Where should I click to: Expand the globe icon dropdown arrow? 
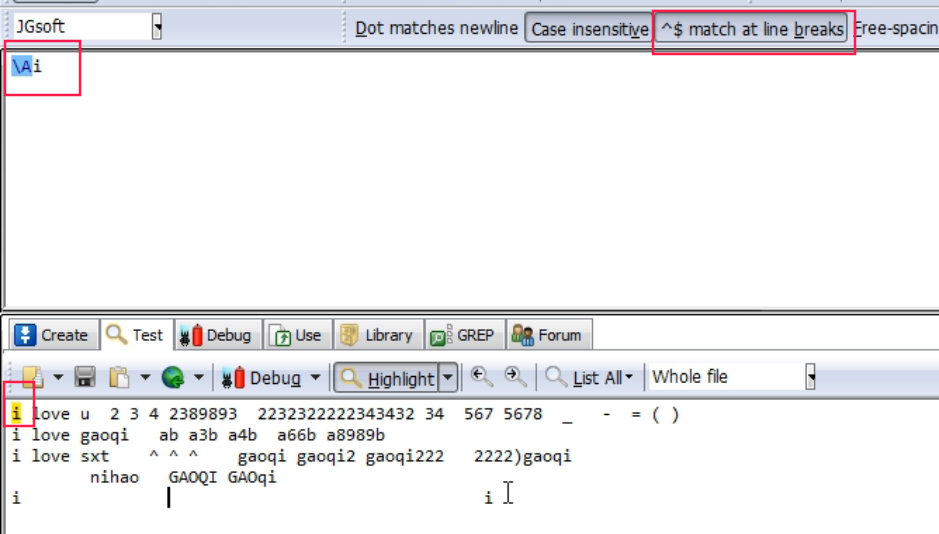[x=198, y=378]
